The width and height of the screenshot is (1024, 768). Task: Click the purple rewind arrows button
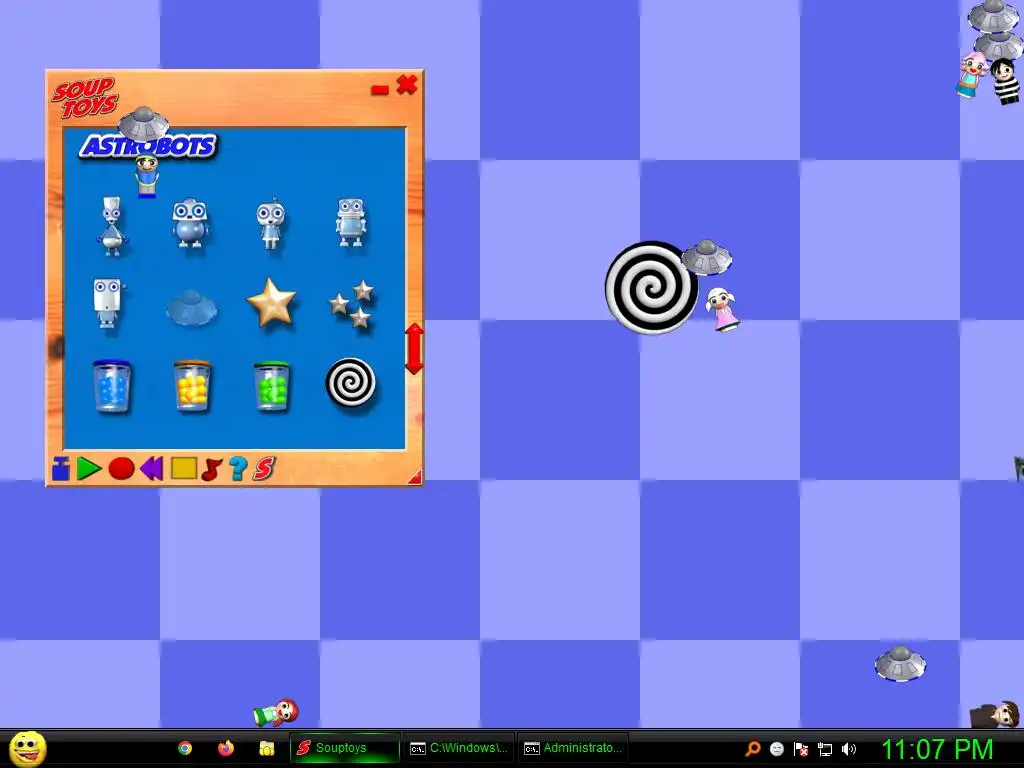(x=152, y=468)
